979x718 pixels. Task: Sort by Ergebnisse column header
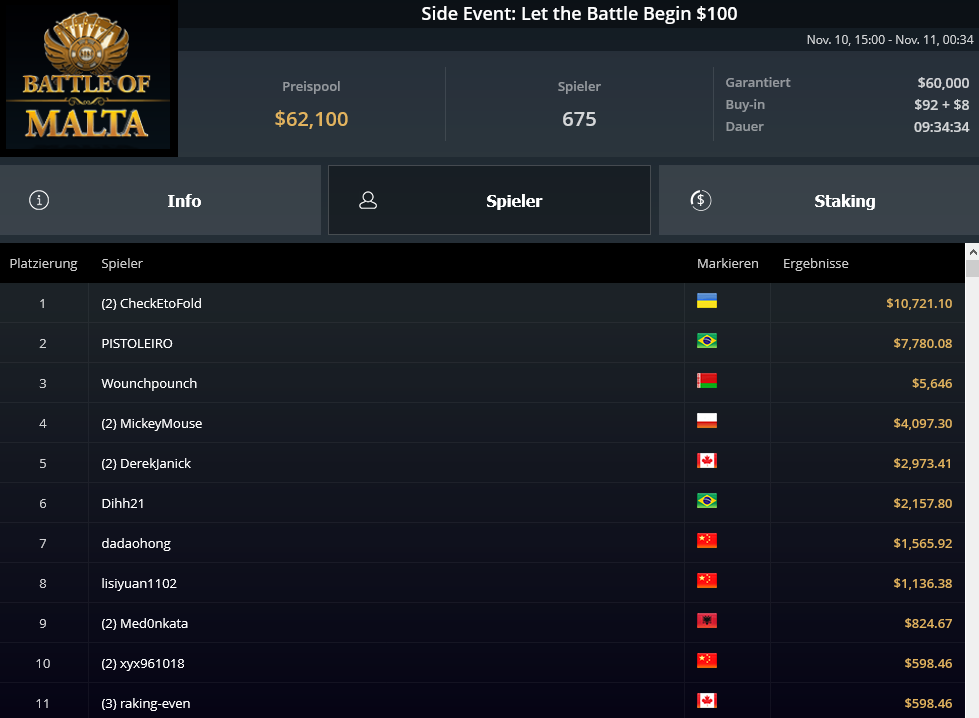(x=815, y=263)
